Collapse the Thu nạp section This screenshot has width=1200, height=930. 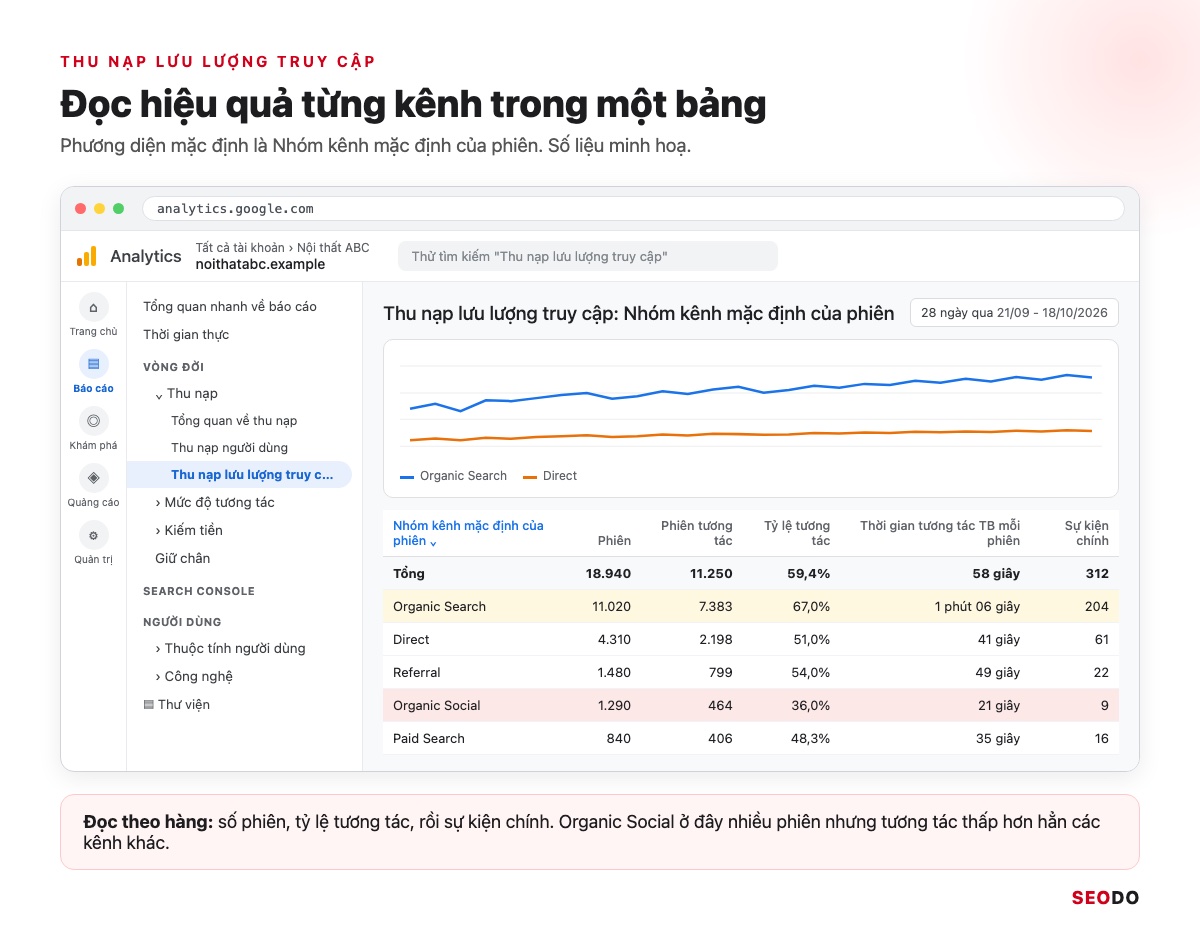tap(159, 394)
